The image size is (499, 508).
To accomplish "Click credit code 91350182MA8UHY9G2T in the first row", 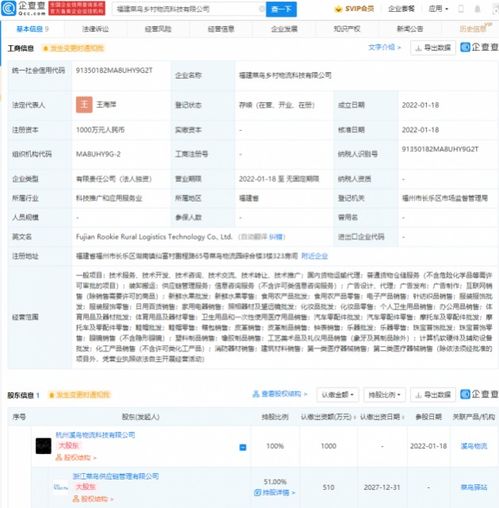I will coord(114,70).
